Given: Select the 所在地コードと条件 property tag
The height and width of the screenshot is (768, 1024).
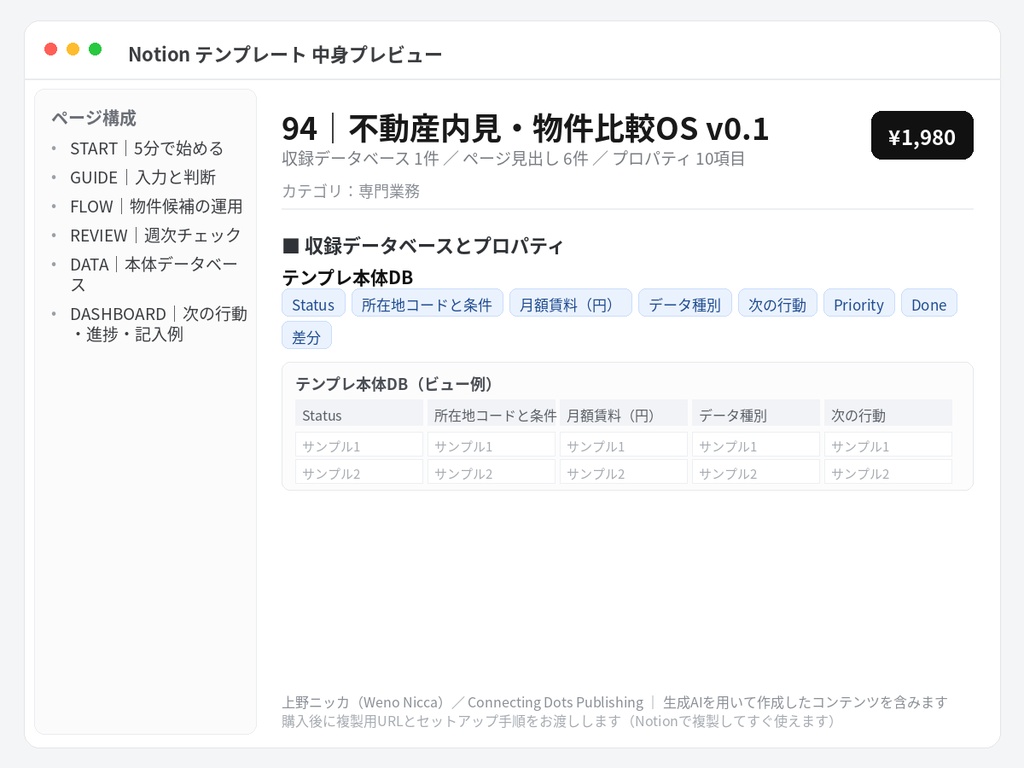Looking at the screenshot, I should [427, 305].
